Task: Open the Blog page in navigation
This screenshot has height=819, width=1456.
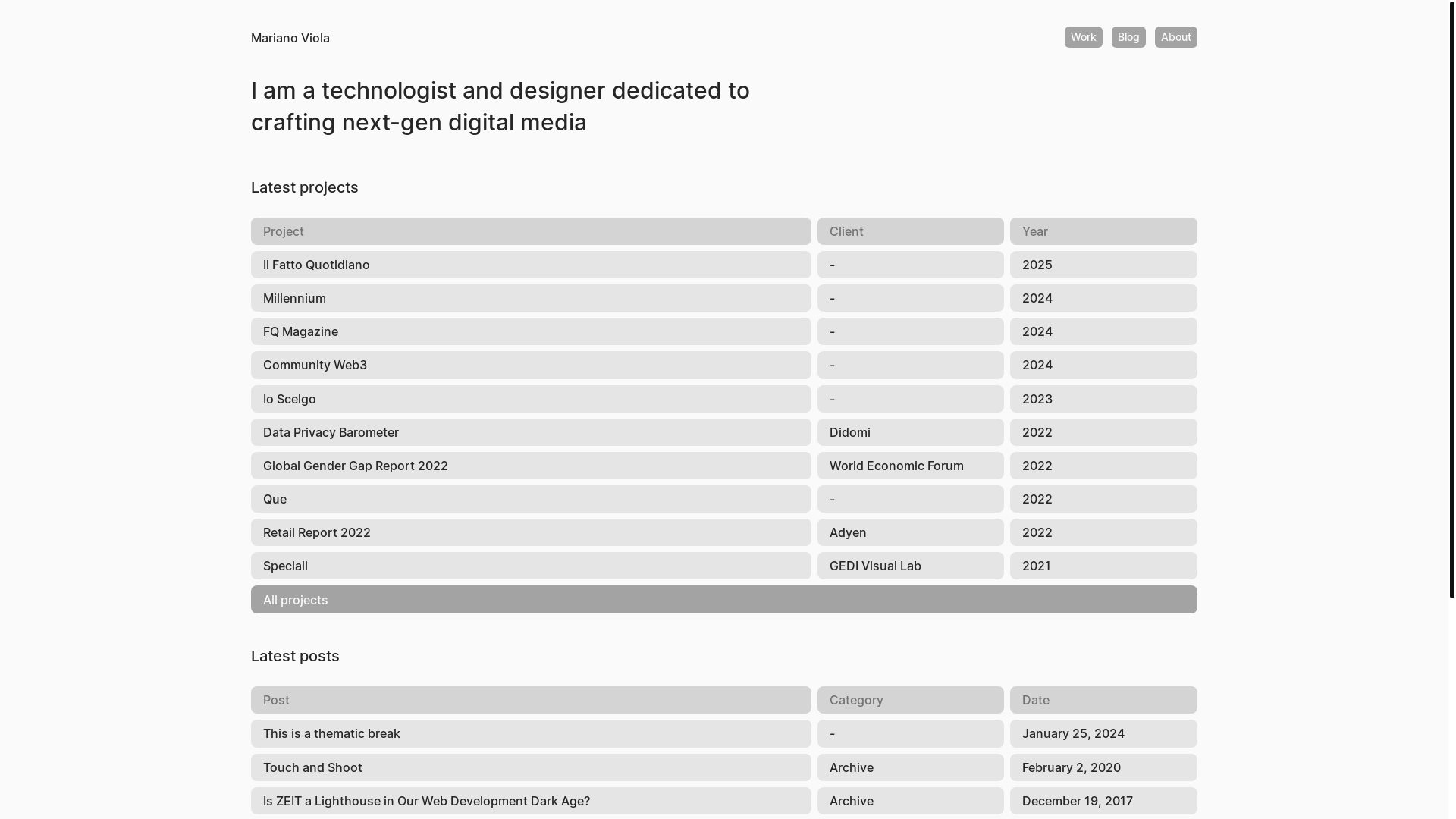Action: tap(1128, 37)
